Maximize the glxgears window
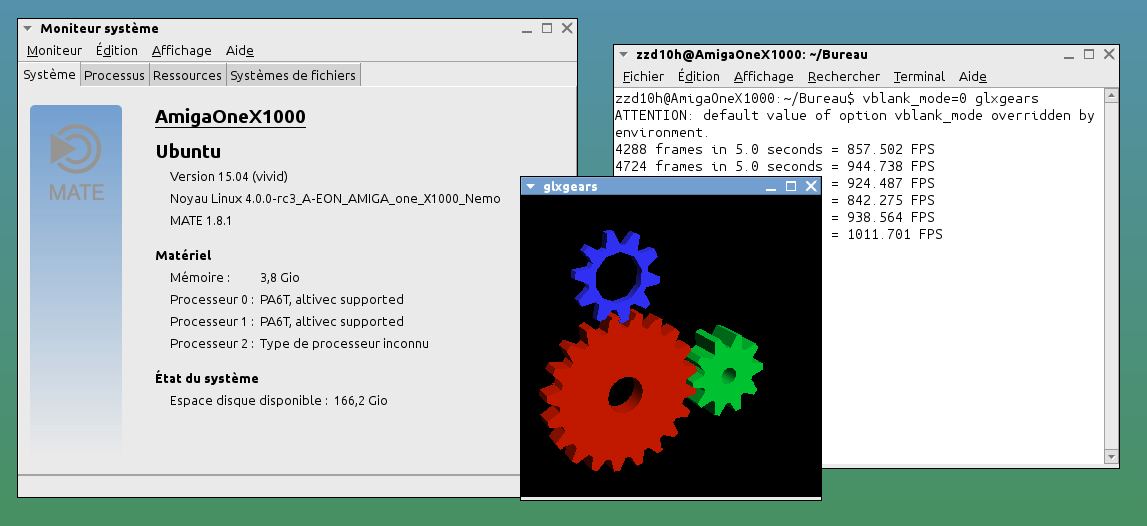 (791, 187)
